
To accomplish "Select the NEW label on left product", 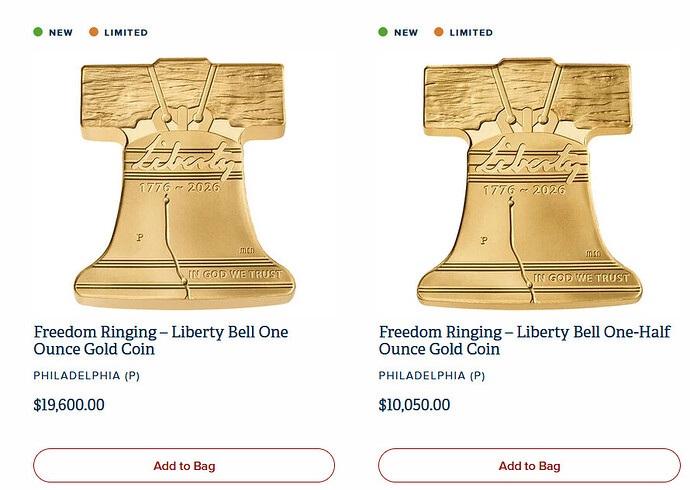I will pos(61,33).
